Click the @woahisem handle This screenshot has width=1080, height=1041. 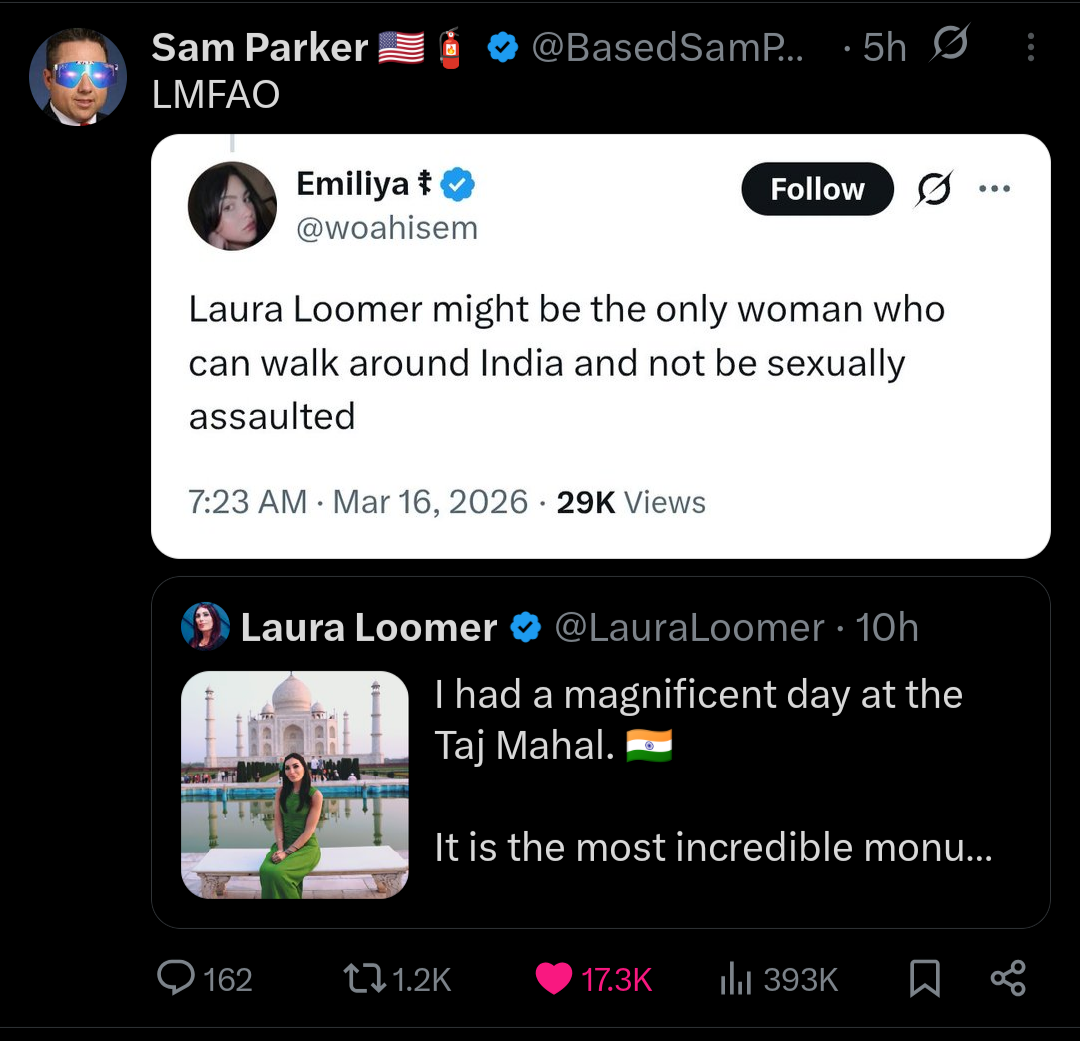tap(385, 227)
